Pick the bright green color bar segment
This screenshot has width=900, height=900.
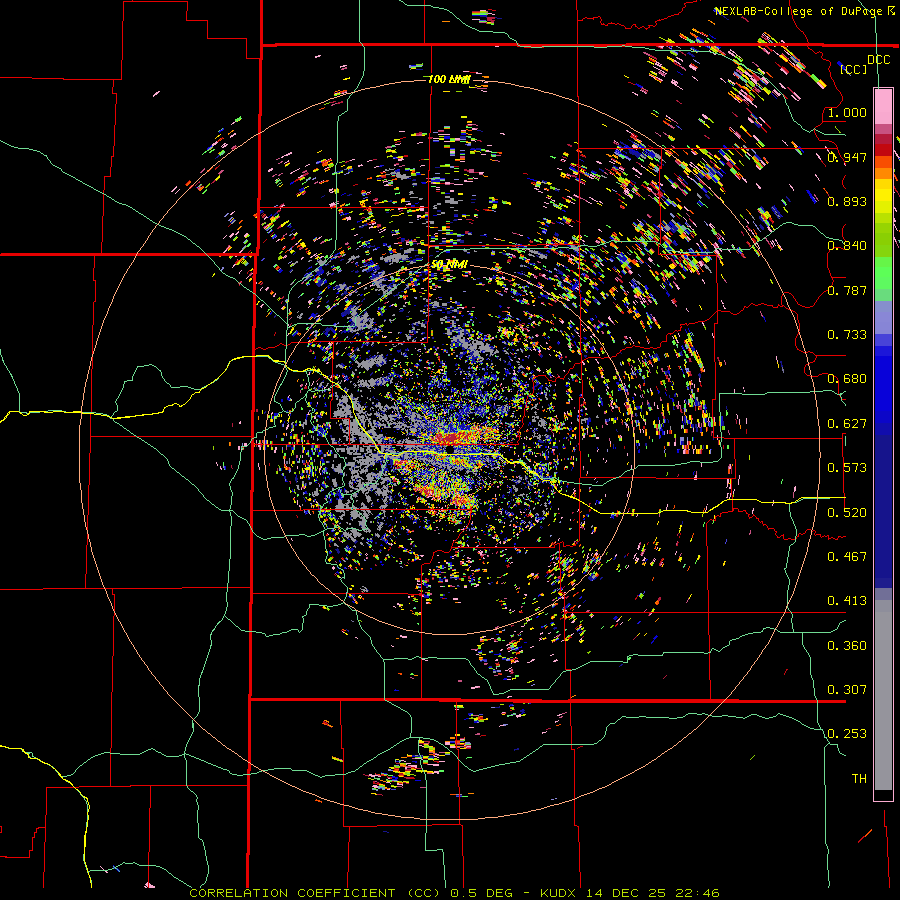883,273
